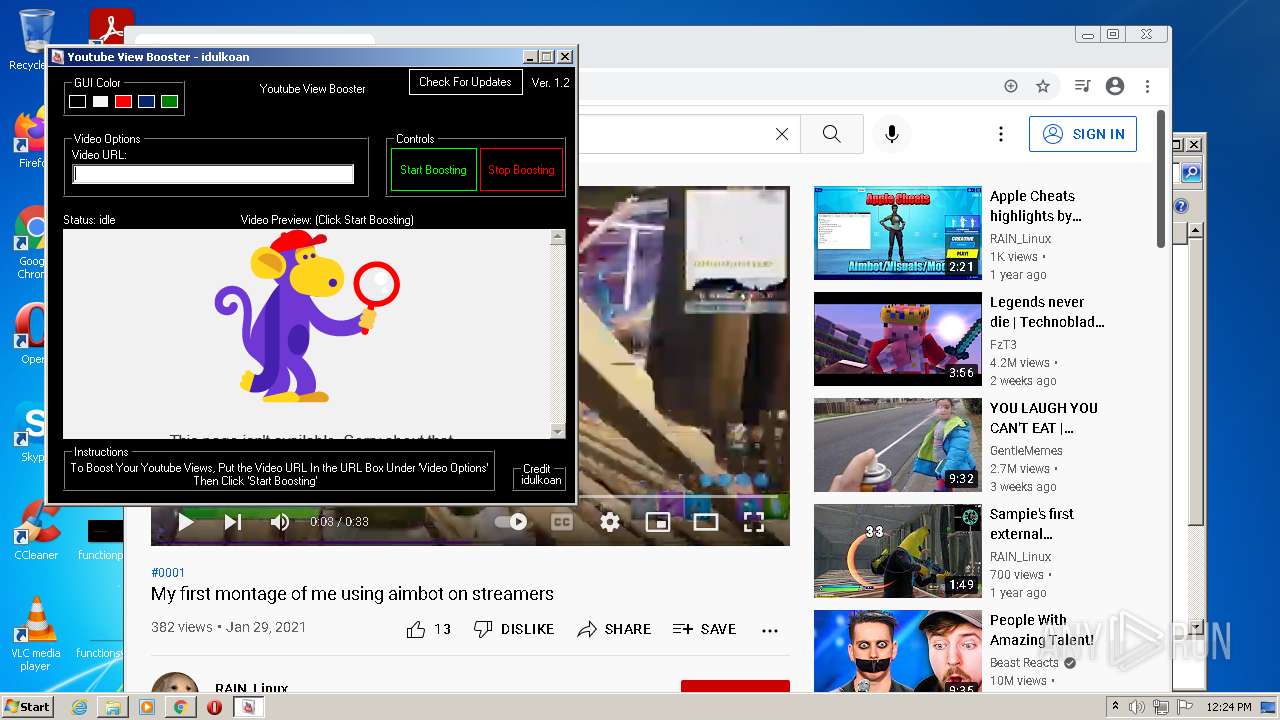Select the navy blue GUI color swatch
This screenshot has width=1280, height=720.
click(x=146, y=101)
